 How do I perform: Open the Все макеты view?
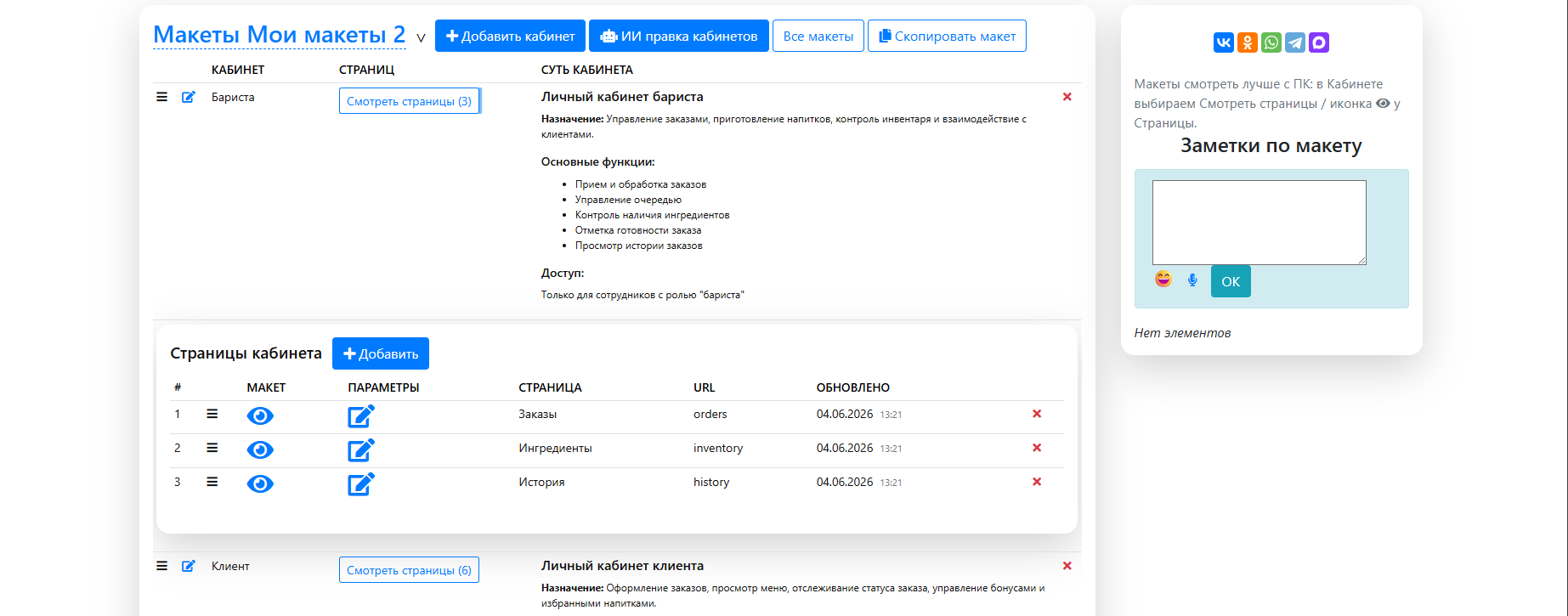click(818, 36)
